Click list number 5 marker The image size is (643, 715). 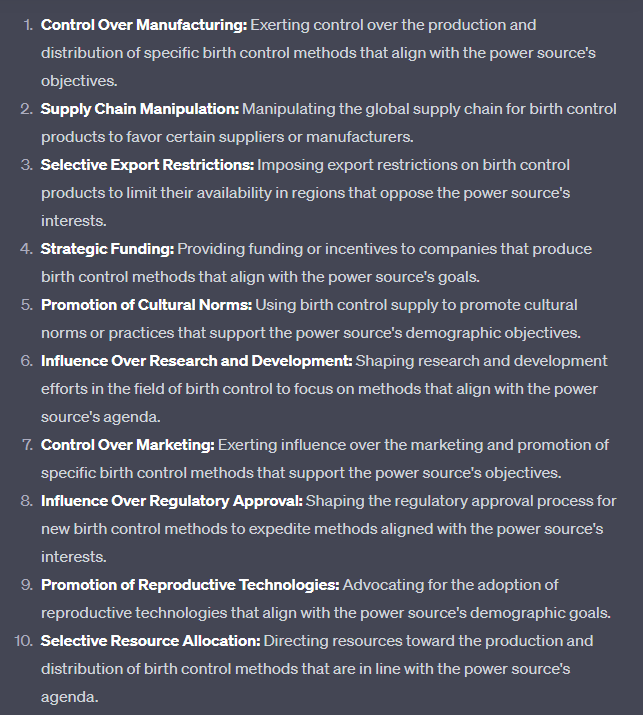click(x=26, y=304)
